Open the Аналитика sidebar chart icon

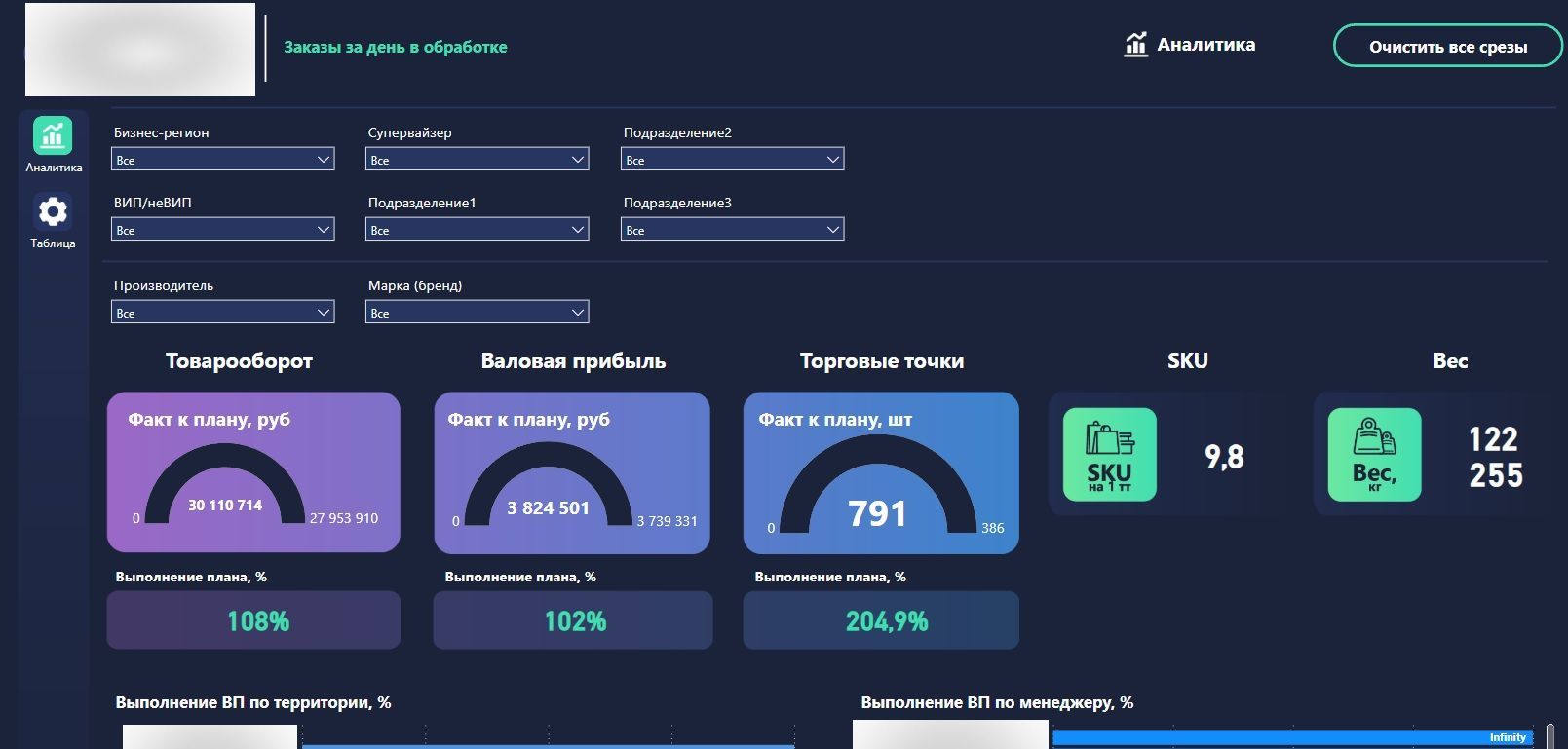[x=53, y=136]
